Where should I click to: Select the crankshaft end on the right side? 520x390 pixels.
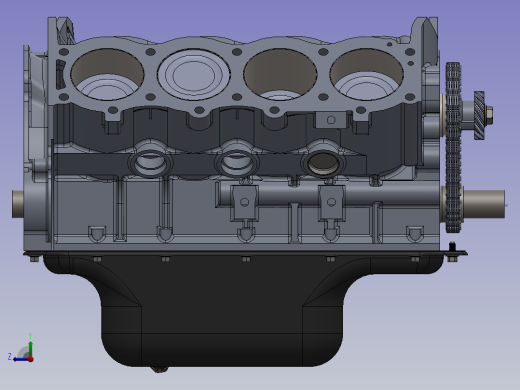click(483, 204)
